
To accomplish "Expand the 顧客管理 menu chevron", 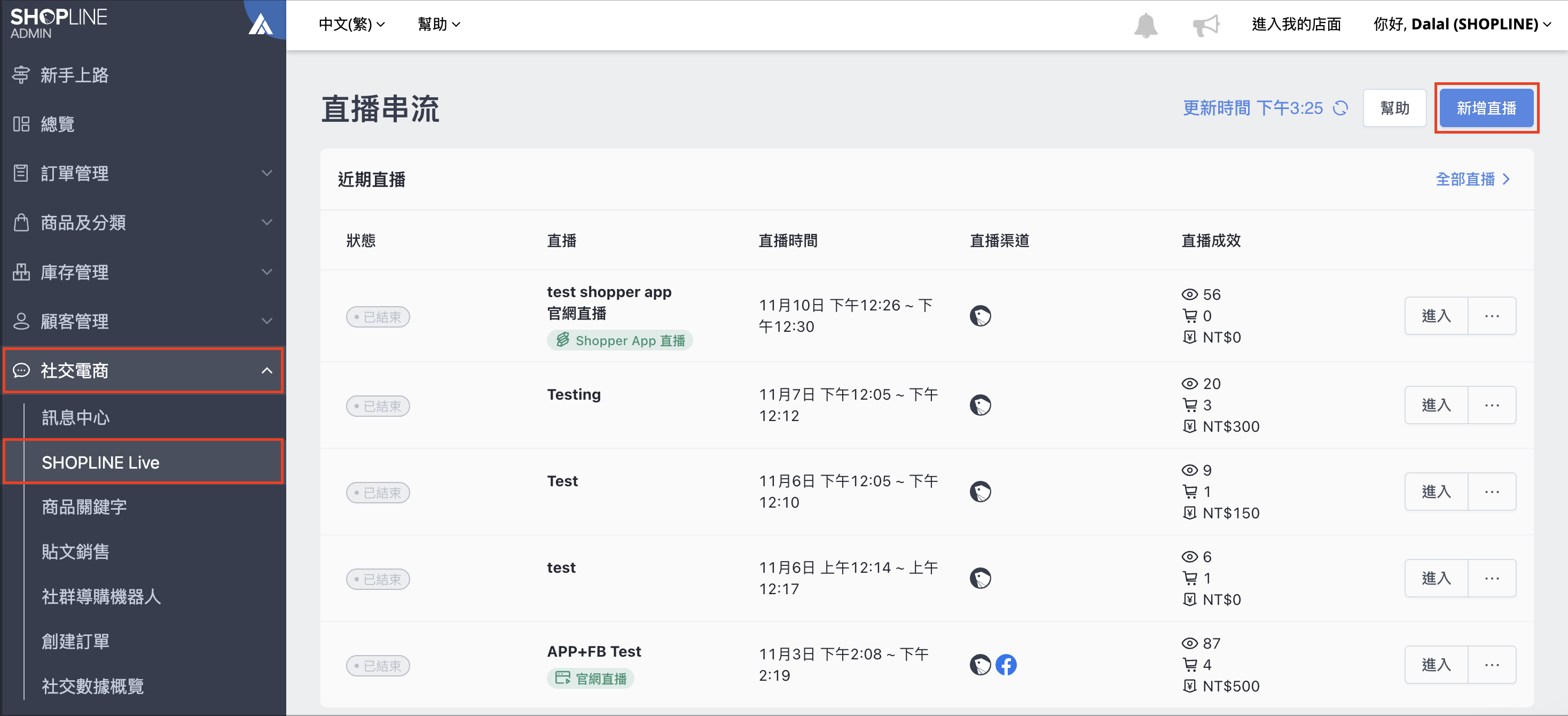I will coord(266,321).
